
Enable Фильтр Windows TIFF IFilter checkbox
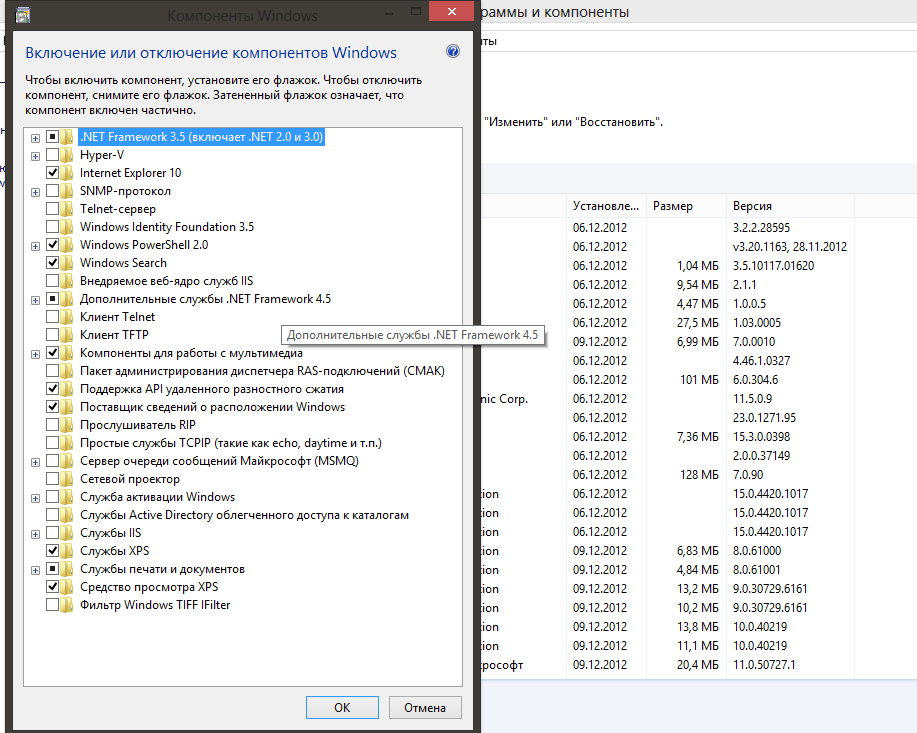click(x=52, y=605)
